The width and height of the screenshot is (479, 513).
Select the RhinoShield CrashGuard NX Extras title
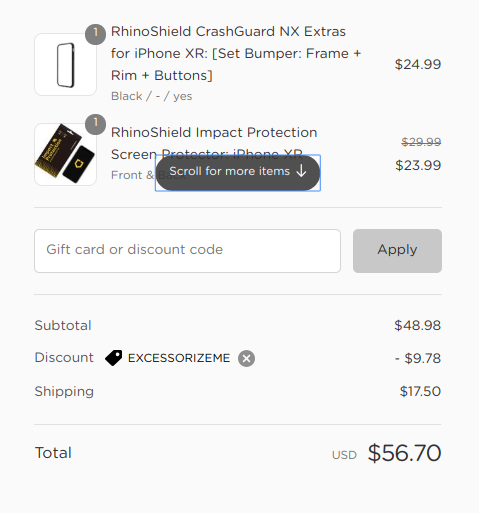(236, 53)
